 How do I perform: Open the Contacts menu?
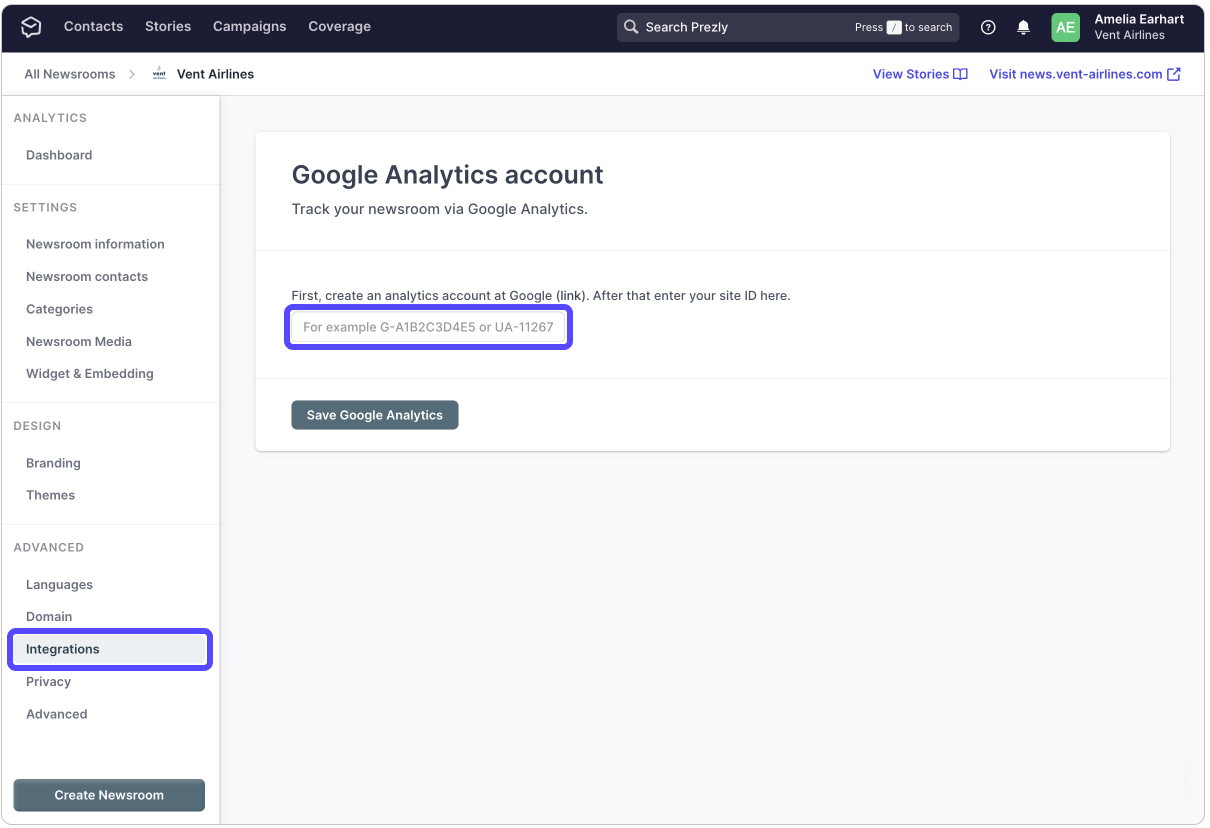[x=93, y=27]
